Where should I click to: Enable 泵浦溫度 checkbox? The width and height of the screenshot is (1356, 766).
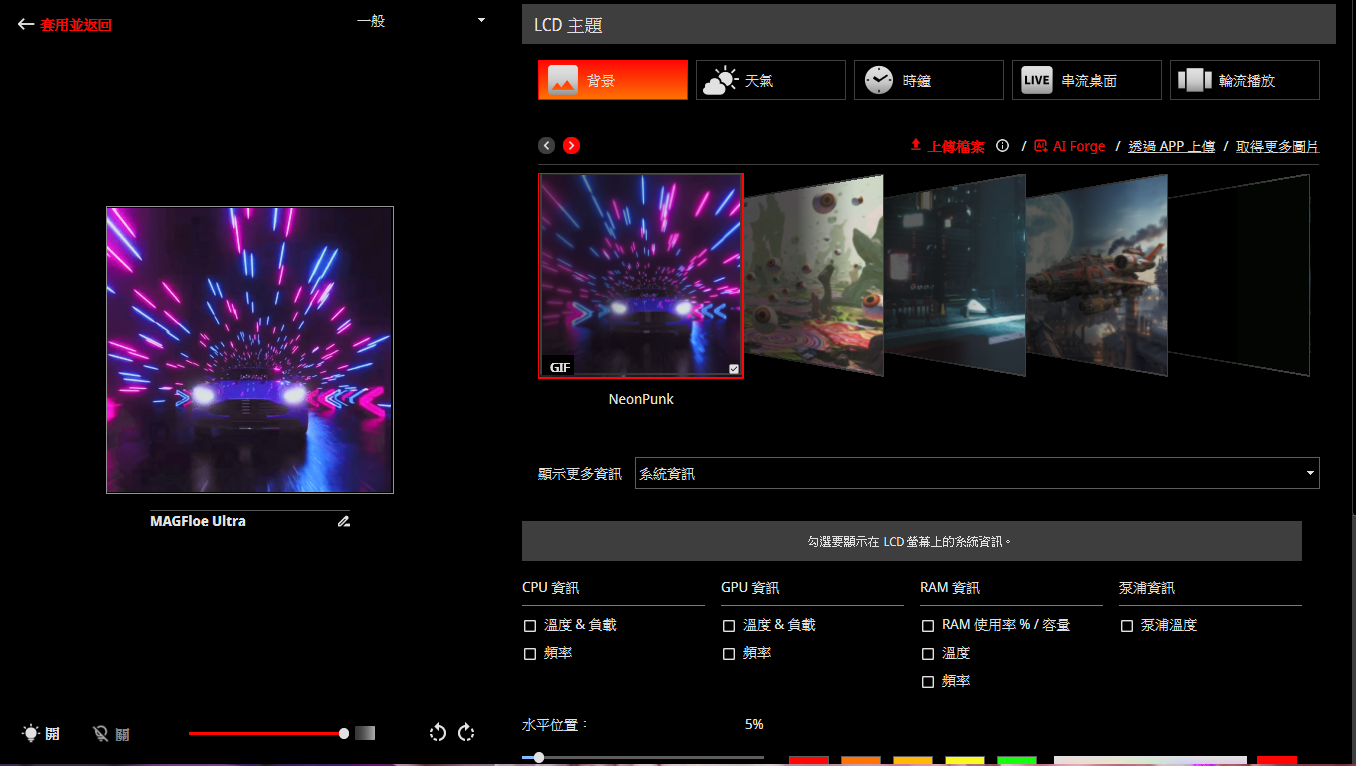(x=1127, y=626)
